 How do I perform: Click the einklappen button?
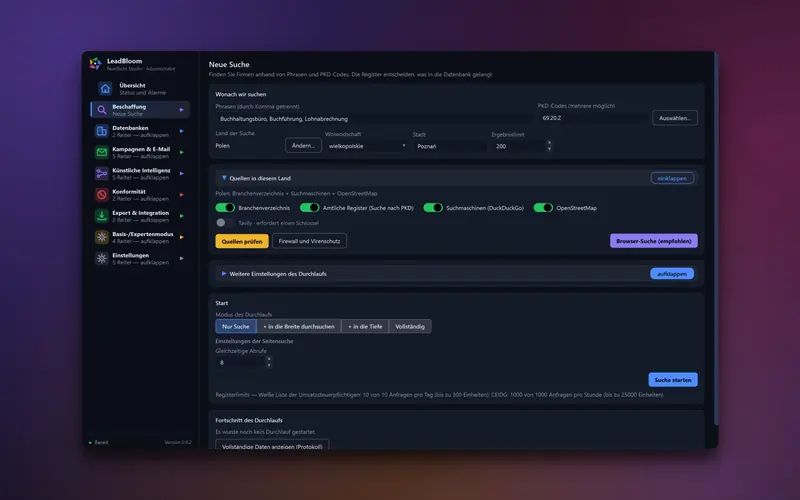tap(672, 178)
